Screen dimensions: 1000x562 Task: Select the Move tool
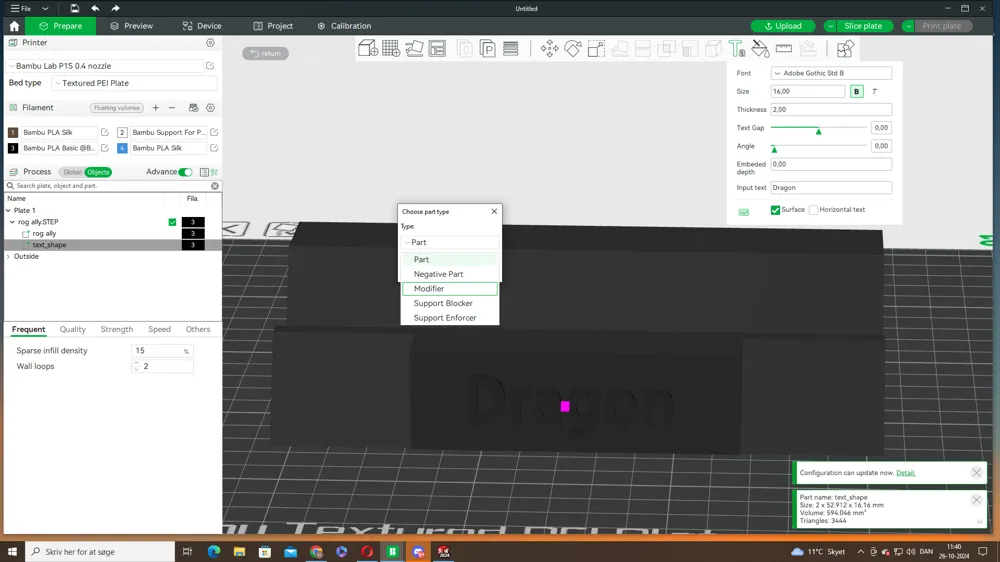tap(549, 48)
